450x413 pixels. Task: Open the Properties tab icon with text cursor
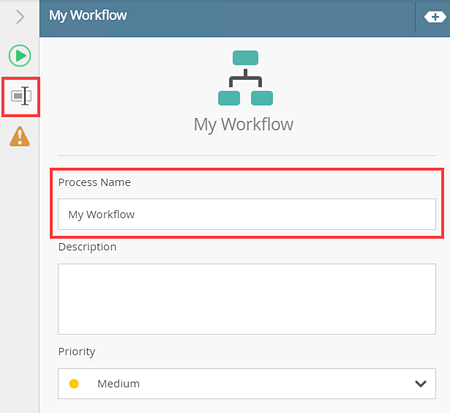(21, 96)
